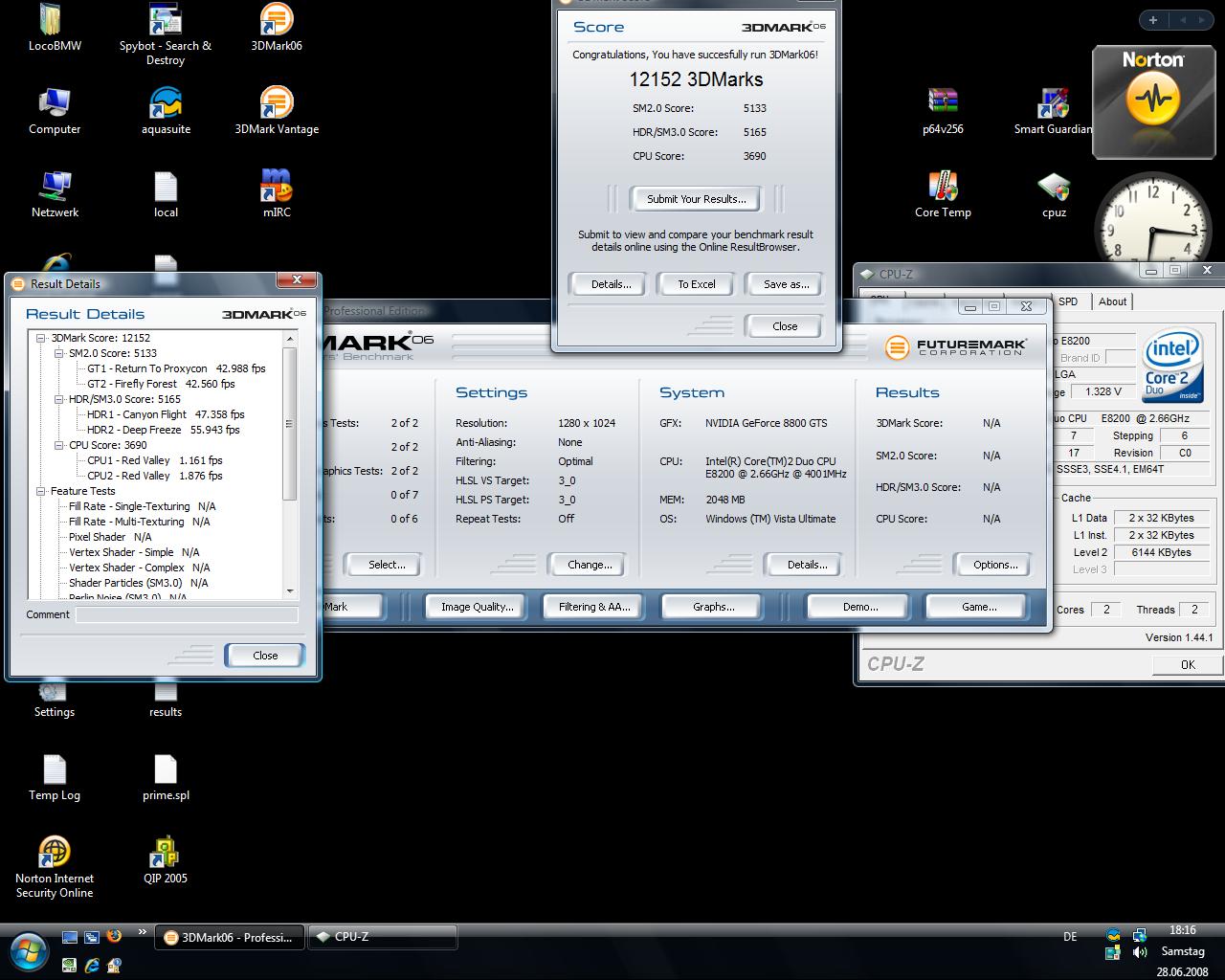Open Spybot - Search & Destroy shortcut

(166, 34)
